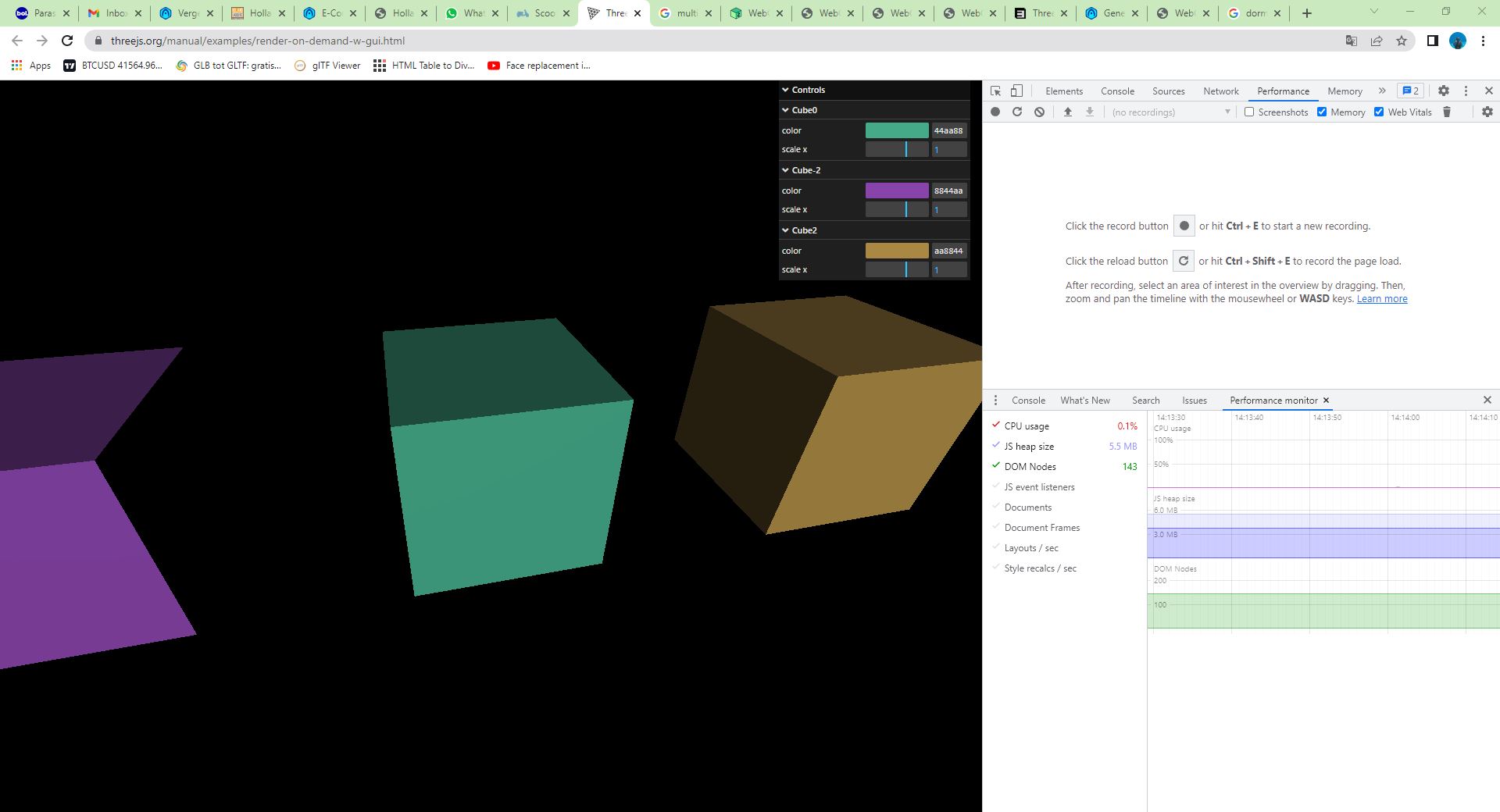1500x812 pixels.
Task: Click the clear recording icon
Action: pos(1039,112)
